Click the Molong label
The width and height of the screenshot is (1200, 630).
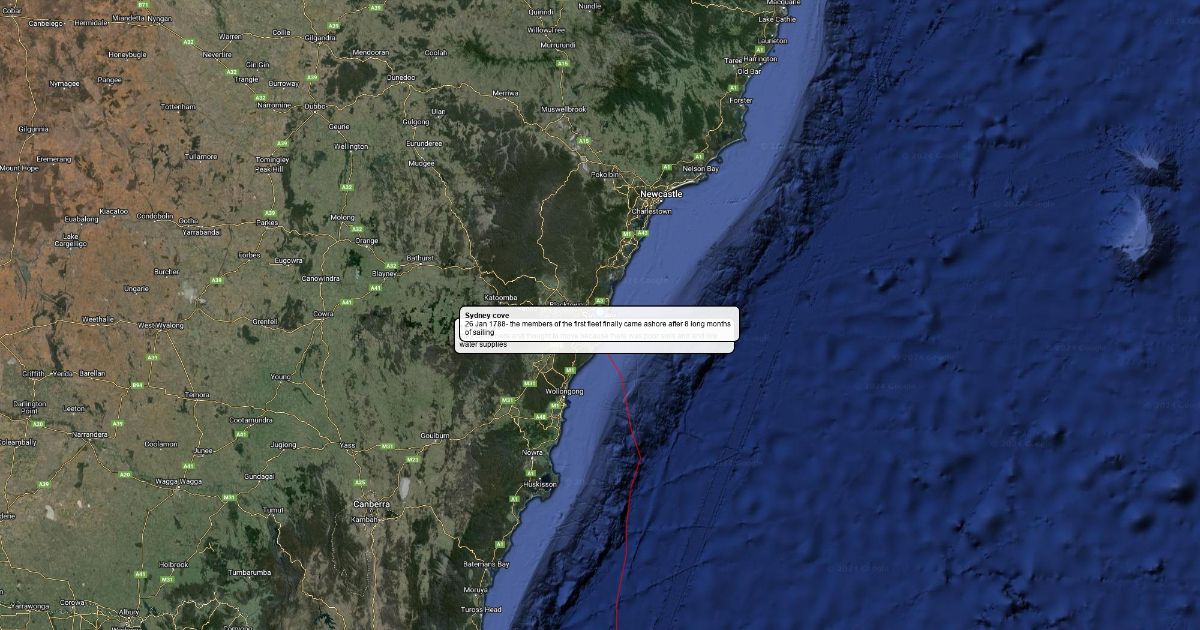pos(341,217)
